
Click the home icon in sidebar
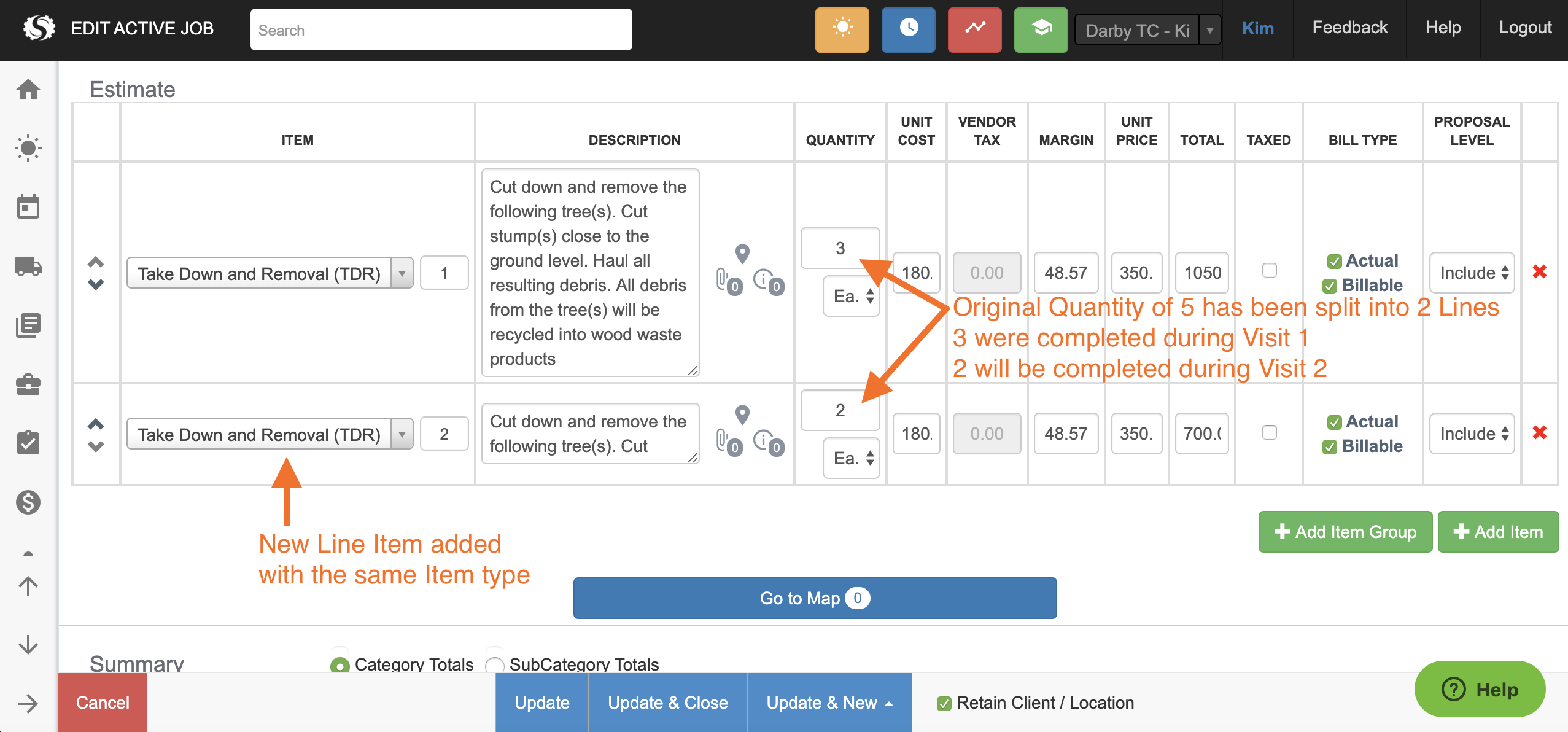point(28,90)
